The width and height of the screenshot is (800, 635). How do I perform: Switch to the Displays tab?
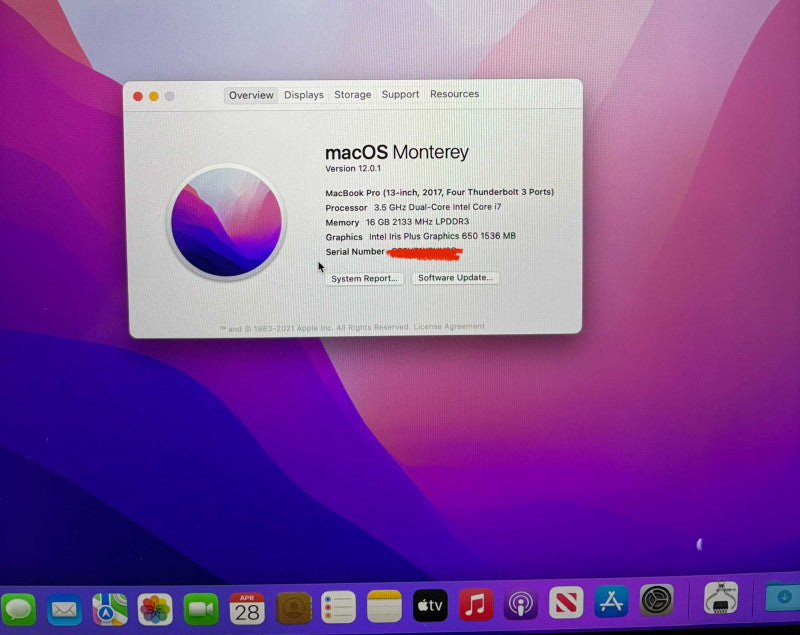coord(304,95)
